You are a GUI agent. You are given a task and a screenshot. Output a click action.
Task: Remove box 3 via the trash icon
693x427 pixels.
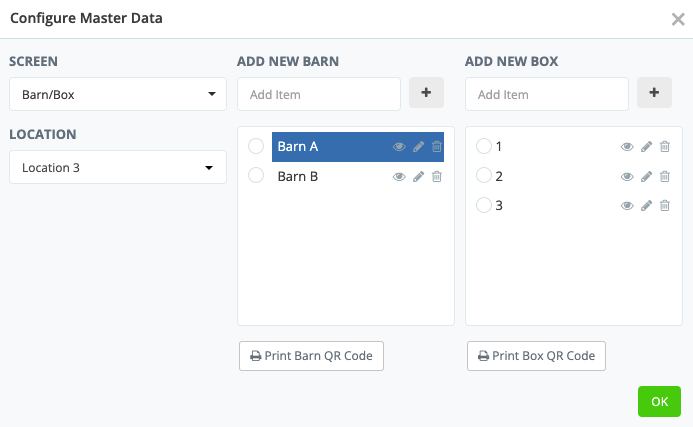665,206
